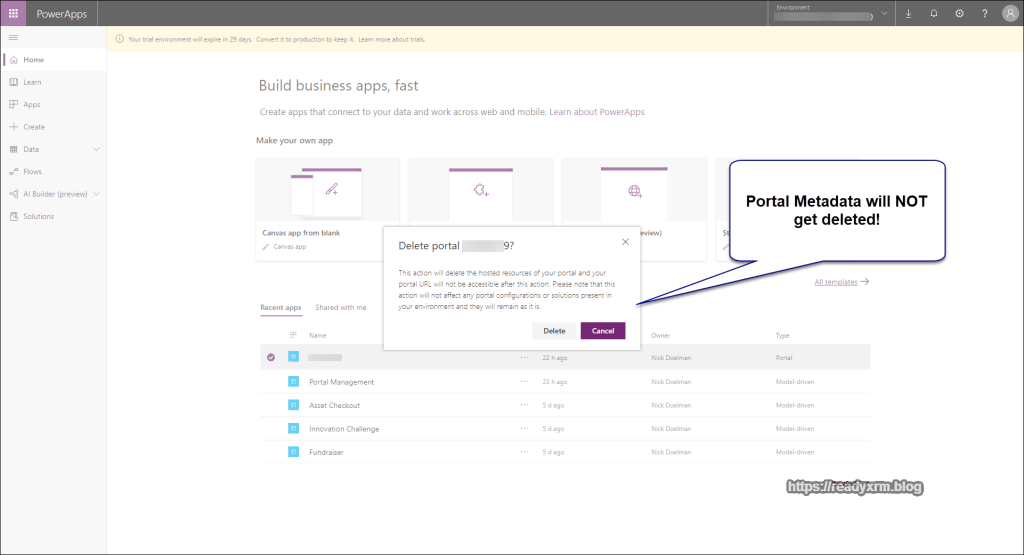Click the notifications bell icon
The width and height of the screenshot is (1024, 555).
[934, 14]
